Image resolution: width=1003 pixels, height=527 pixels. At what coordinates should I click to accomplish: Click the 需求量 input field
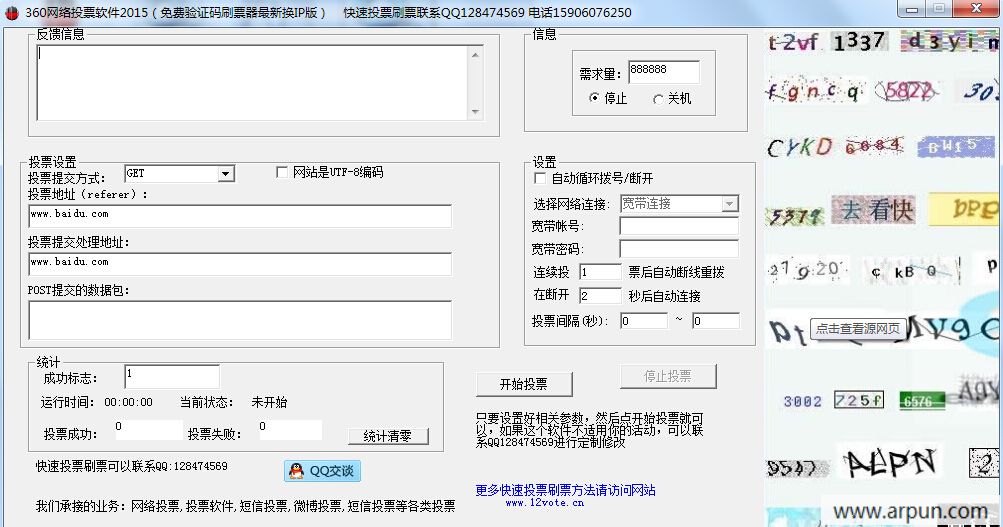663,72
